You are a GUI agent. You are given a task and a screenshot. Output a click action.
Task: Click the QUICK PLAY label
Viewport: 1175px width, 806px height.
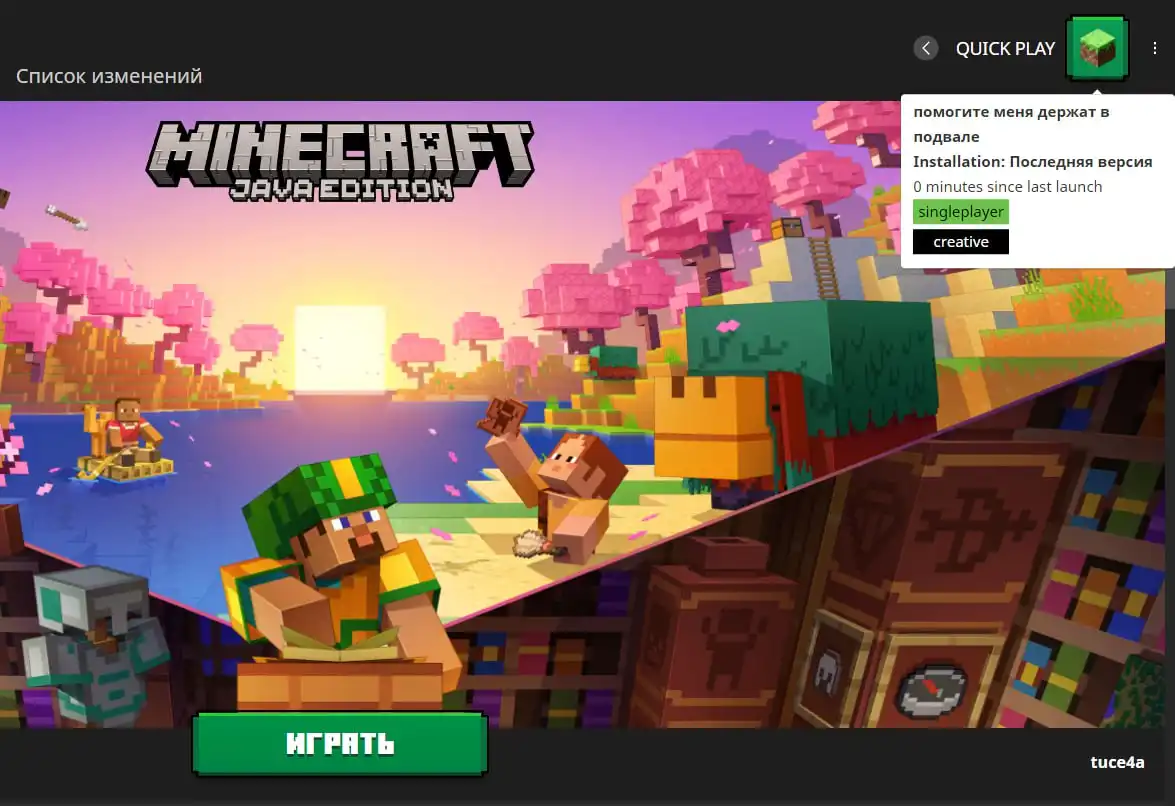click(x=1005, y=49)
